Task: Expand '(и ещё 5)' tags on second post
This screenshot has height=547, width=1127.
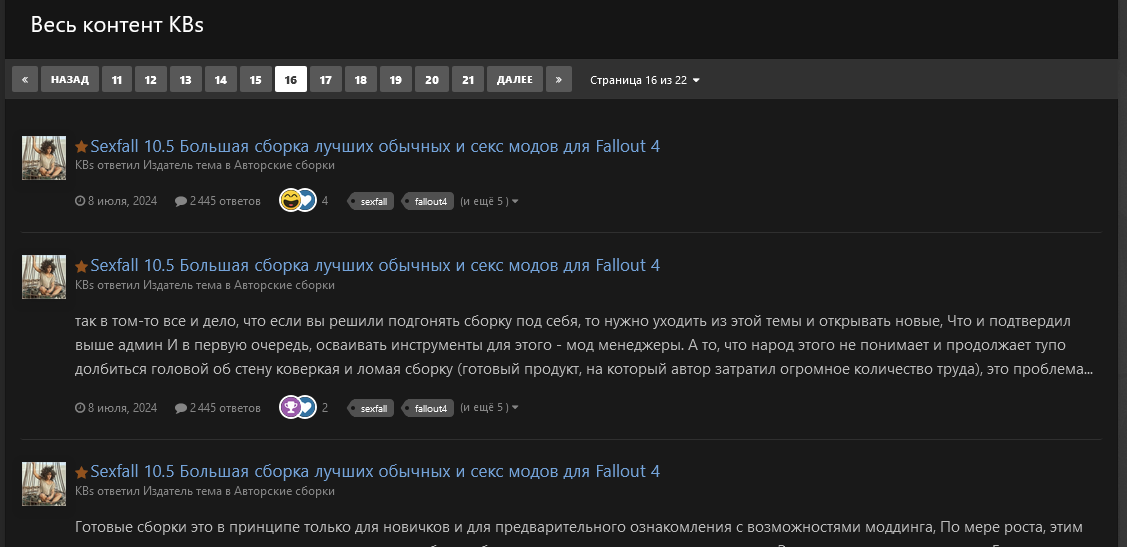Action: click(x=488, y=408)
